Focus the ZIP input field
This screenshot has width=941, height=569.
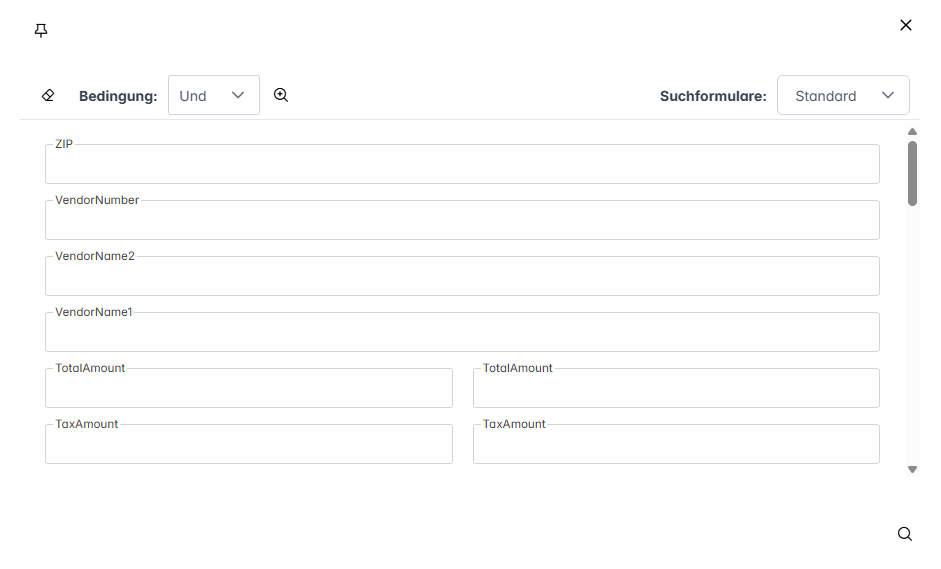click(462, 166)
